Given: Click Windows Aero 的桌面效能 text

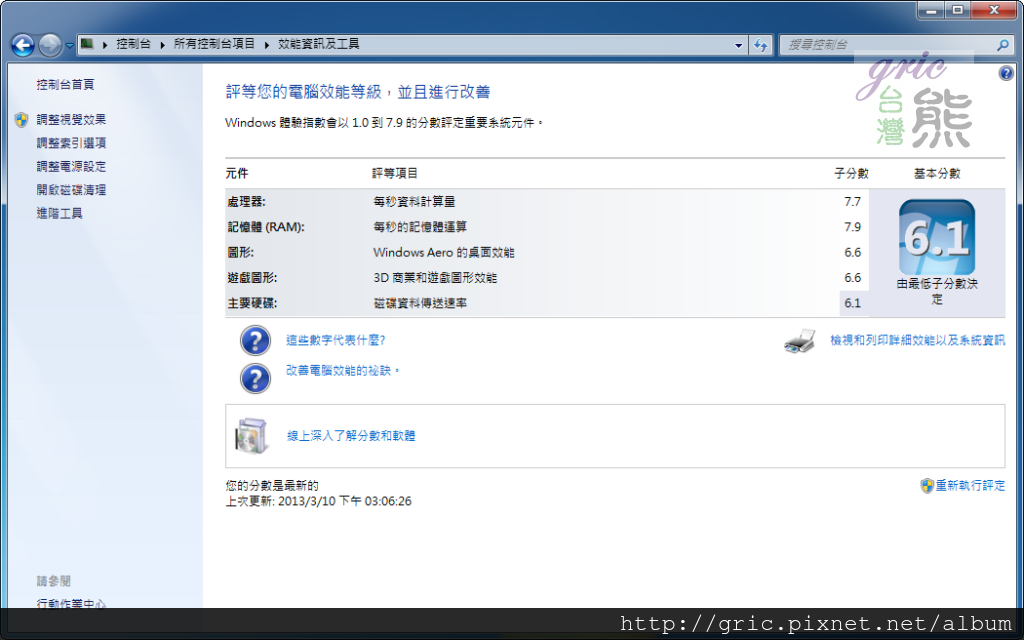Looking at the screenshot, I should click(443, 253).
